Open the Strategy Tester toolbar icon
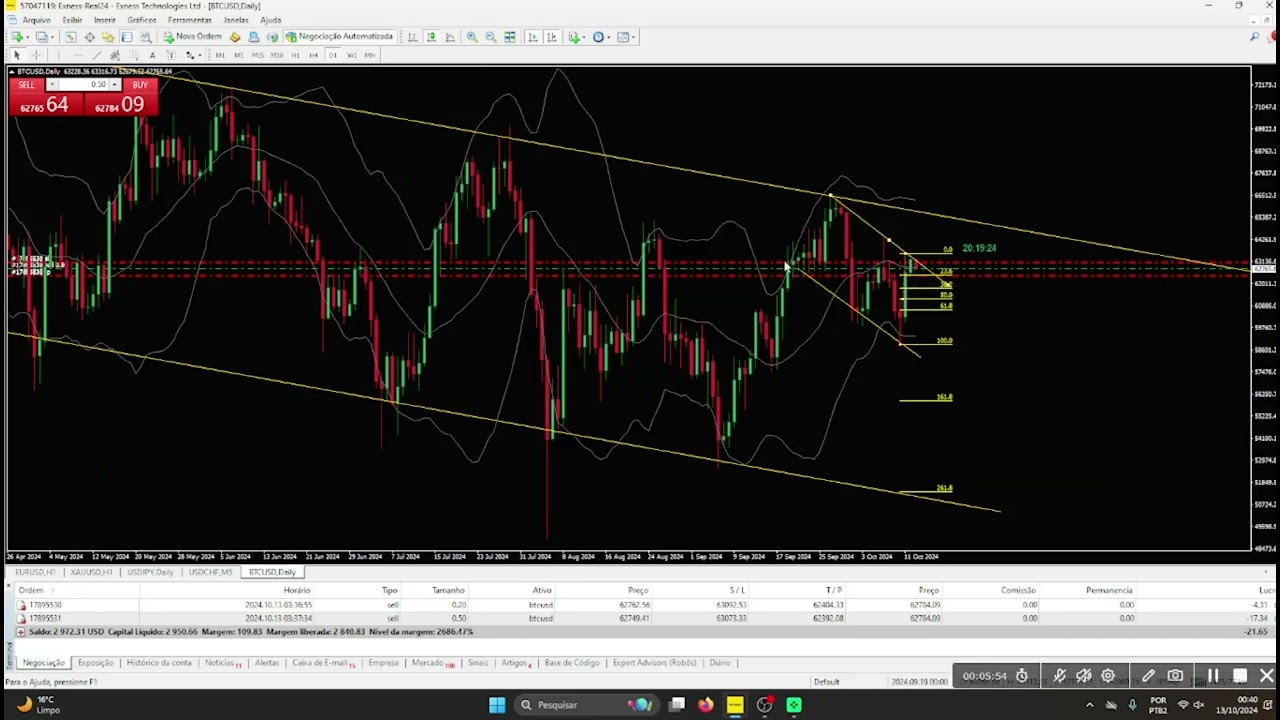This screenshot has width=1280, height=720. click(x=146, y=37)
